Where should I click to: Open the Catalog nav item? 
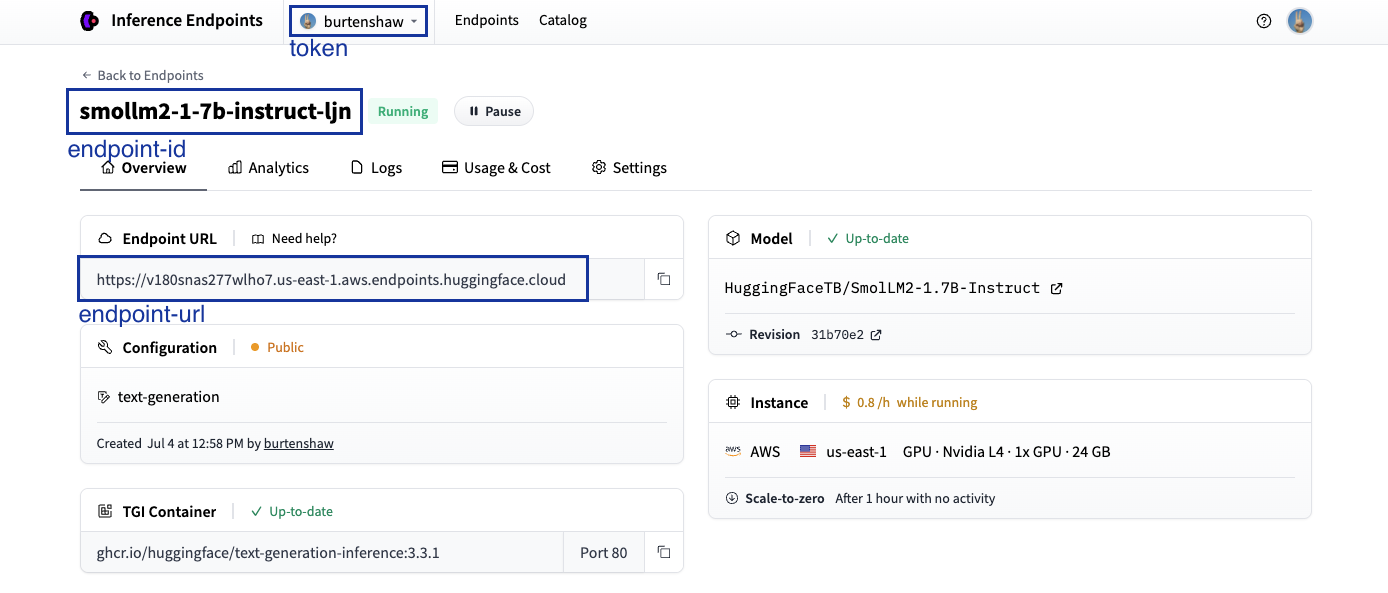click(563, 20)
